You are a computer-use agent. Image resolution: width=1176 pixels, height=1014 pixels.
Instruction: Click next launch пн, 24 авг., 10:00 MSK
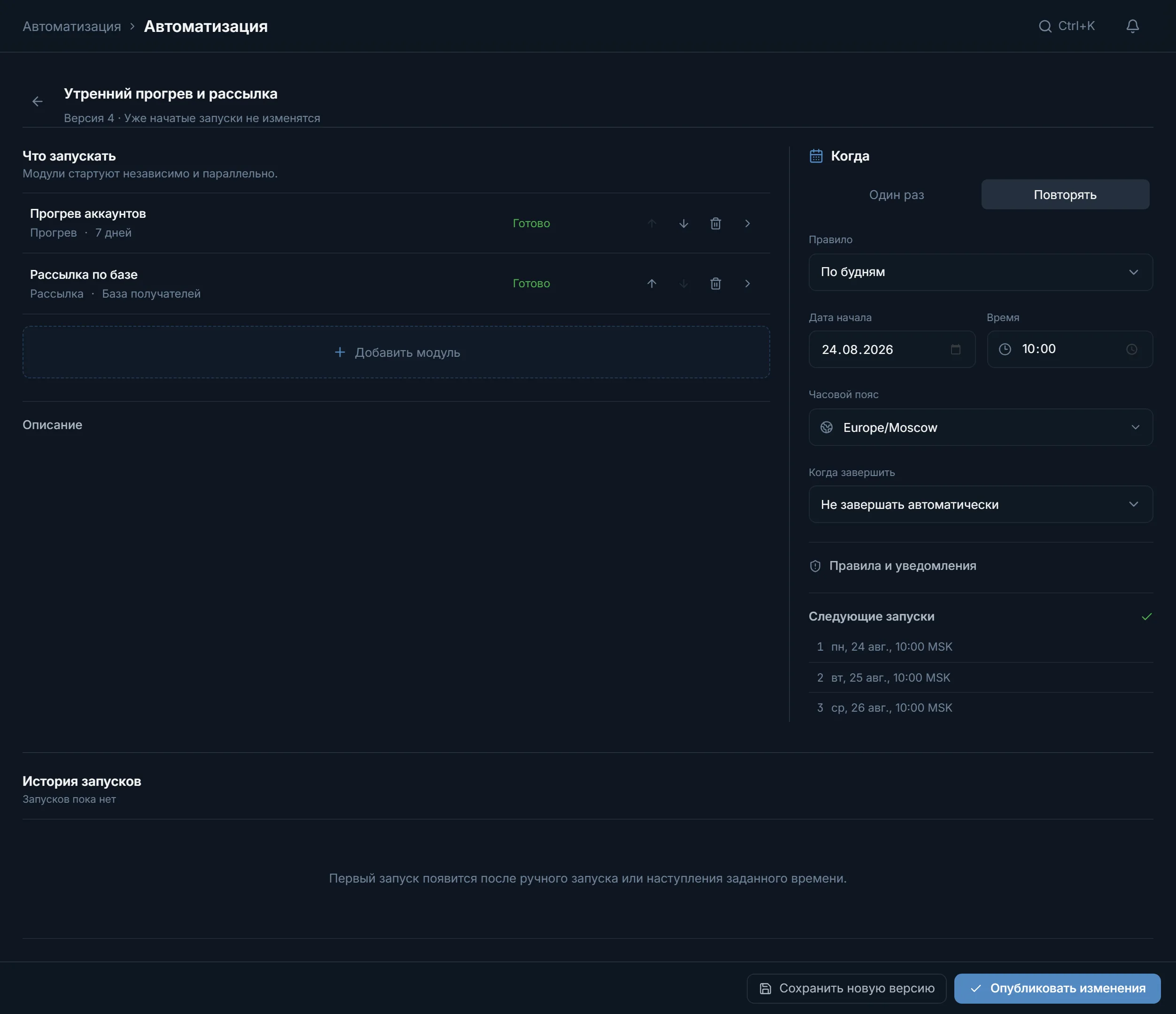(x=892, y=647)
